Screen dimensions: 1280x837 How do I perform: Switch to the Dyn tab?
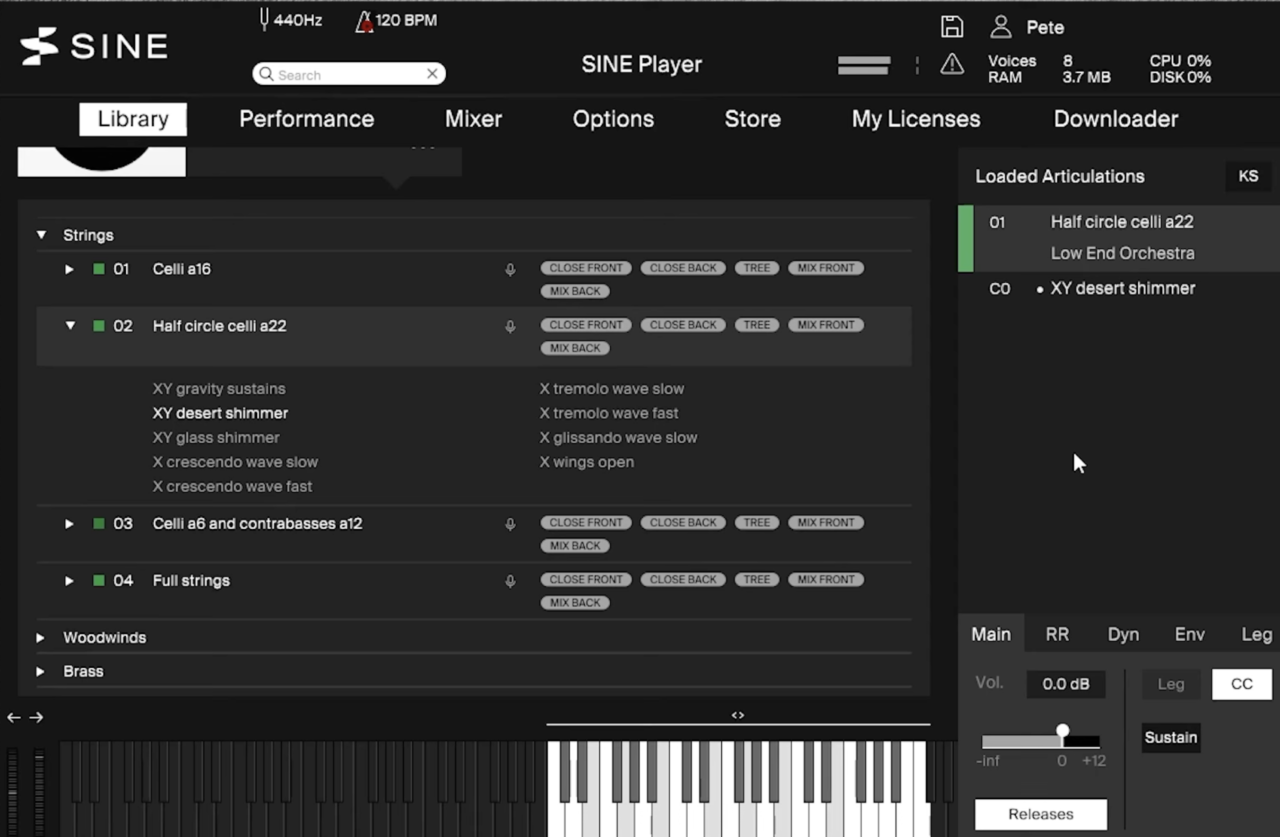pos(1123,634)
